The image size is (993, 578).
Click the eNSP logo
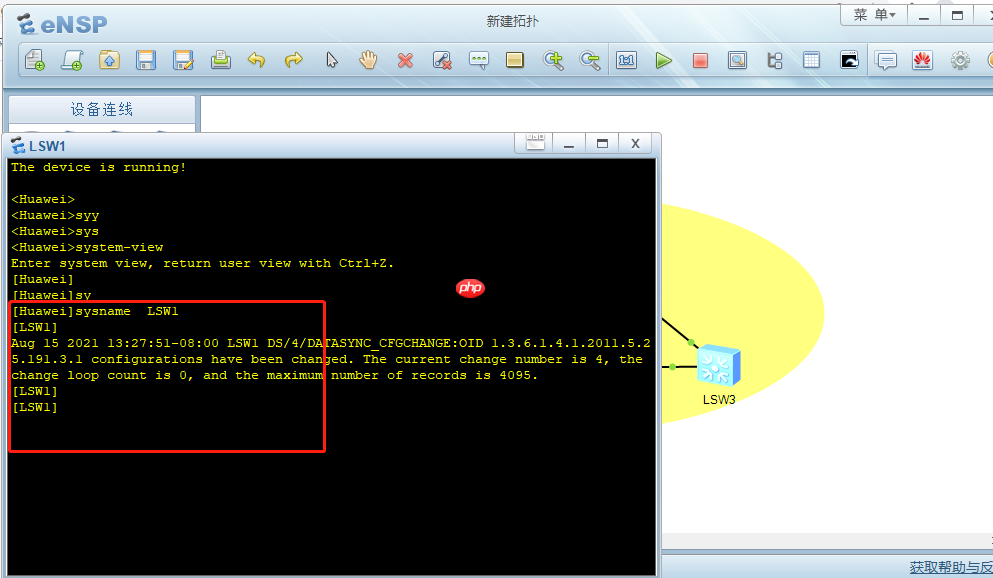62,24
